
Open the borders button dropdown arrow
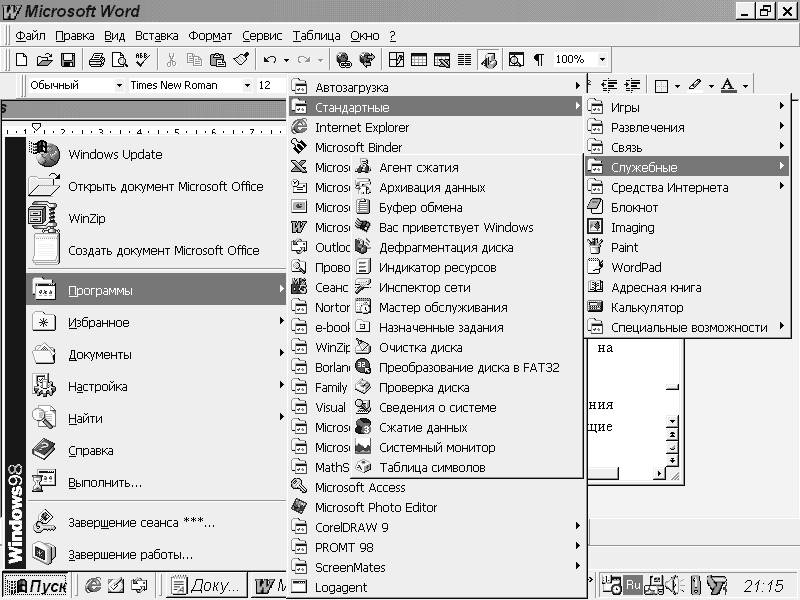[x=678, y=86]
